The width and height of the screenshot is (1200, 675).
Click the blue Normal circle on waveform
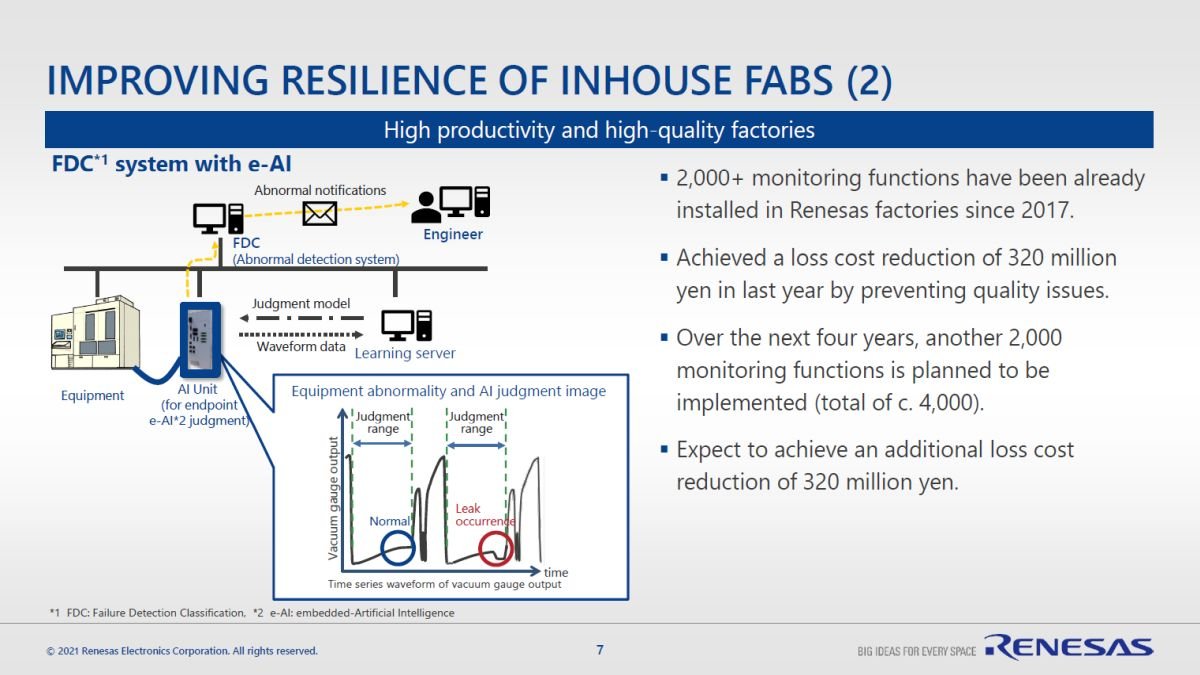[x=397, y=547]
